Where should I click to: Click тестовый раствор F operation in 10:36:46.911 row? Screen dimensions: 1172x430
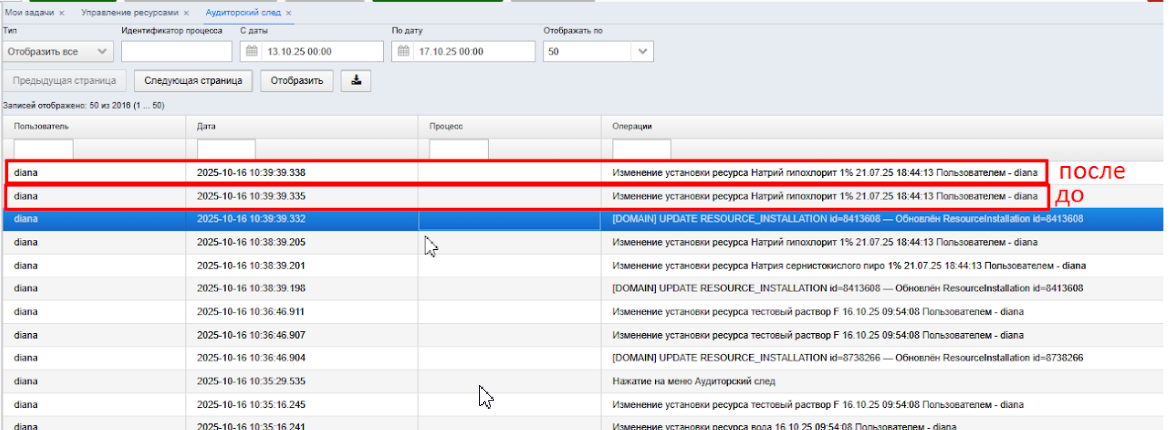click(x=818, y=312)
